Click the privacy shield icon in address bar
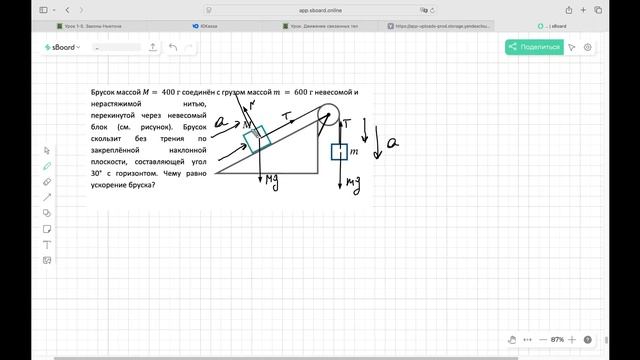 209,10
